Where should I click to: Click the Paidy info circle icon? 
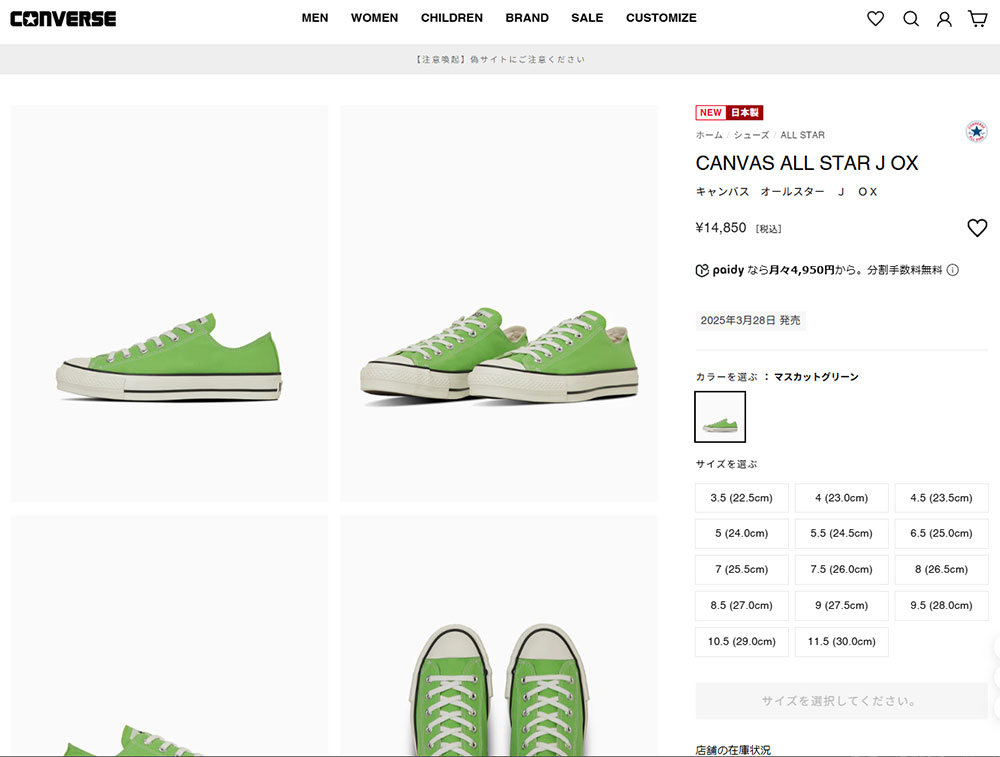(x=953, y=270)
